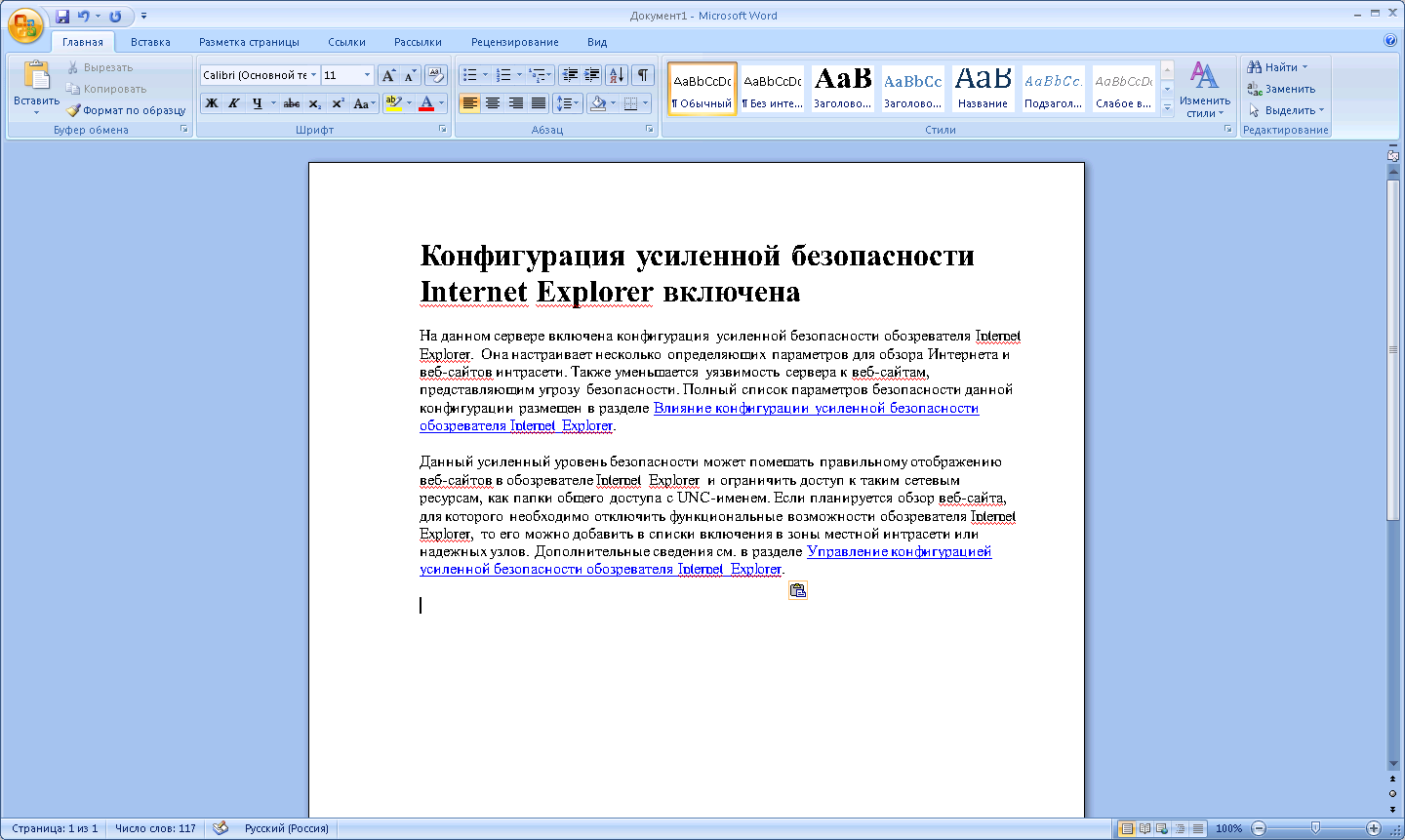1405x840 pixels.
Task: Toggle subscript formatting
Action: coord(315,102)
